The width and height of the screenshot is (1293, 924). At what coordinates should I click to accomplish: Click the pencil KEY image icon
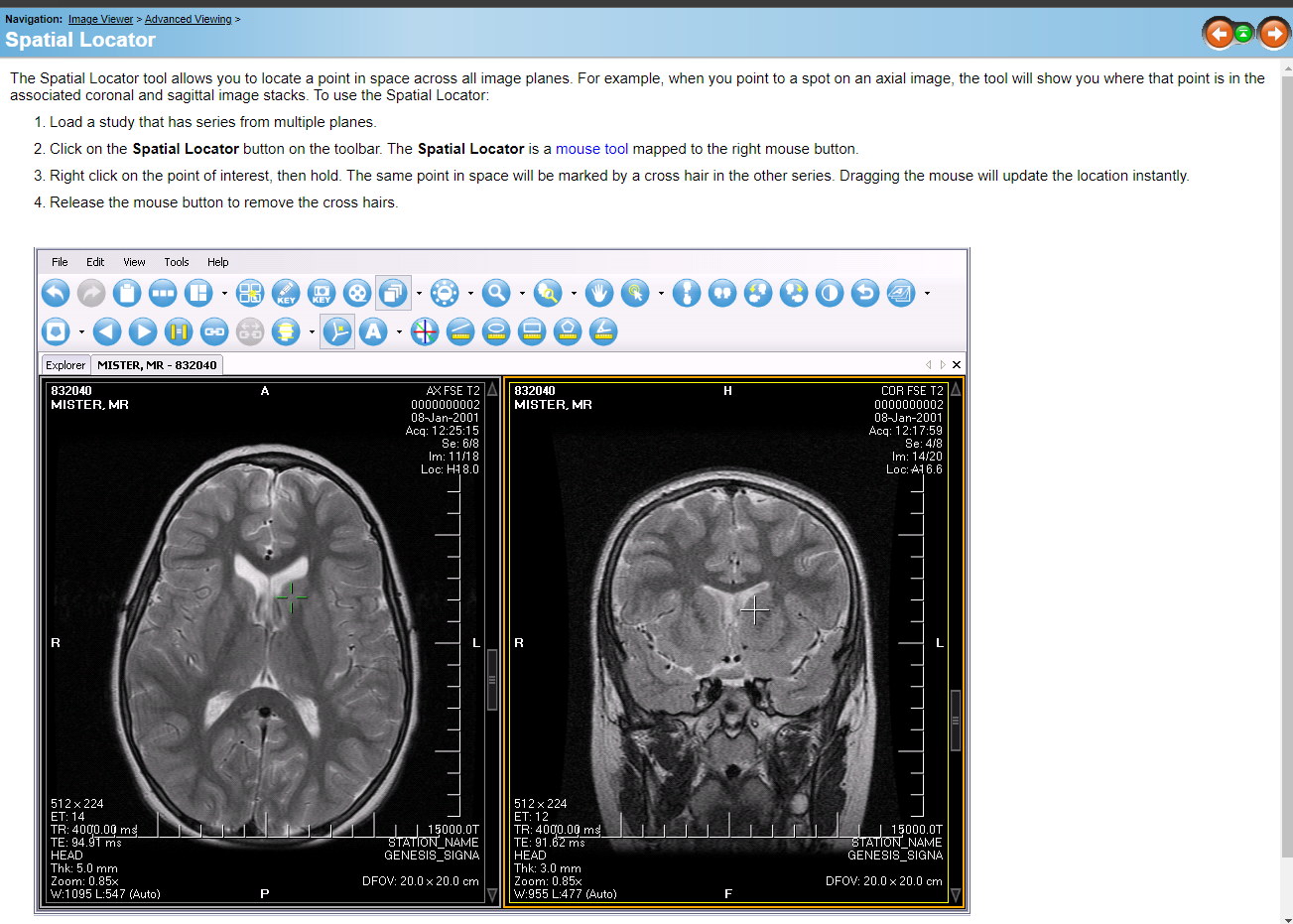[x=286, y=293]
